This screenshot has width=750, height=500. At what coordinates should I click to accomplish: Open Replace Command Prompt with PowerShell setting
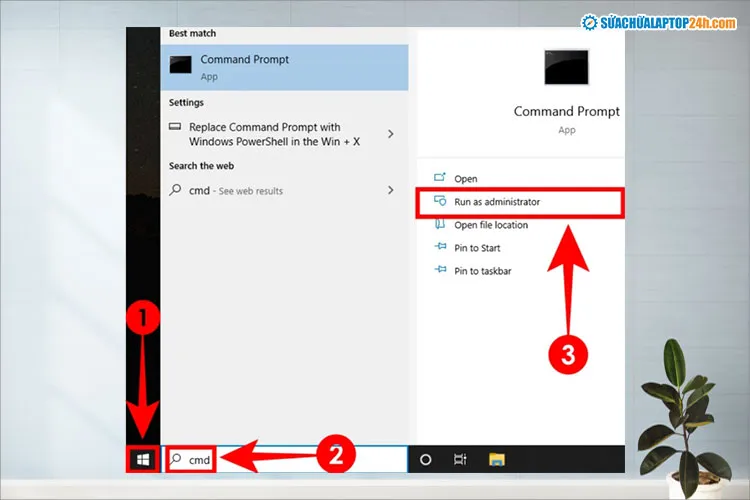pos(265,134)
